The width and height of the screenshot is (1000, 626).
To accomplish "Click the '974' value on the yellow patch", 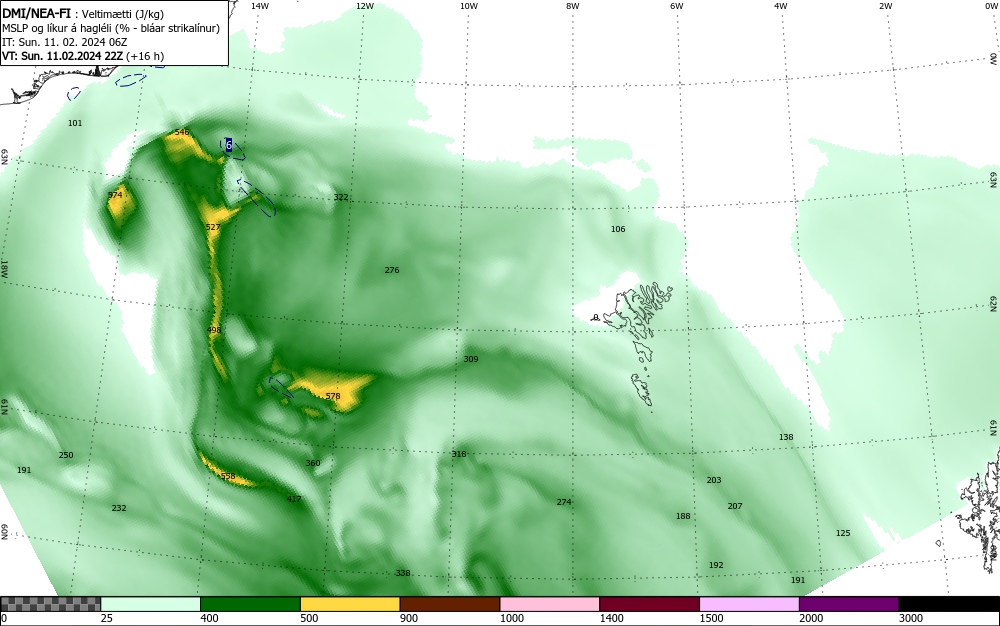I will click(x=115, y=195).
